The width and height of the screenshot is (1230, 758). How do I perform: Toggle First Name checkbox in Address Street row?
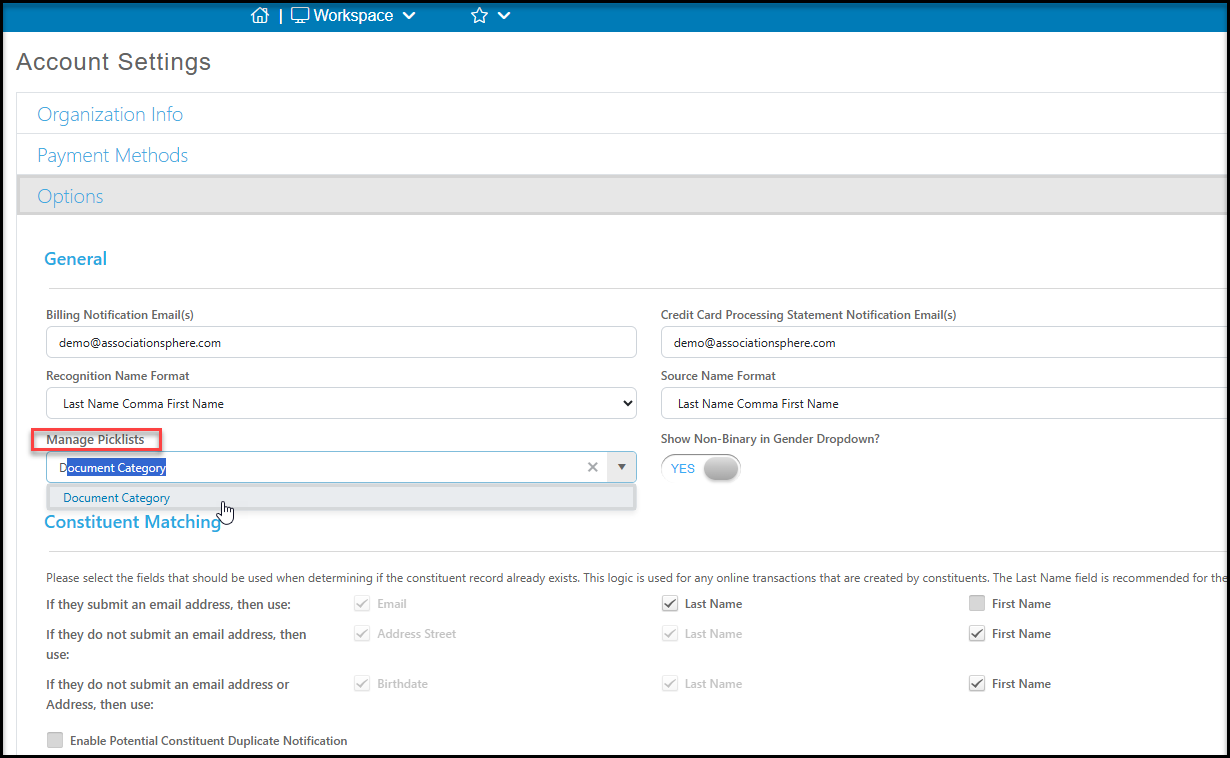977,634
